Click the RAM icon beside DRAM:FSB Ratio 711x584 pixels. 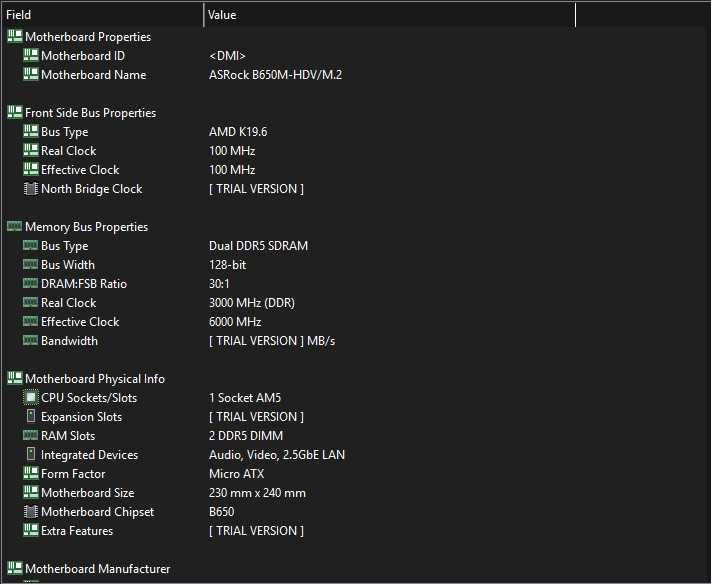pyautogui.click(x=30, y=283)
